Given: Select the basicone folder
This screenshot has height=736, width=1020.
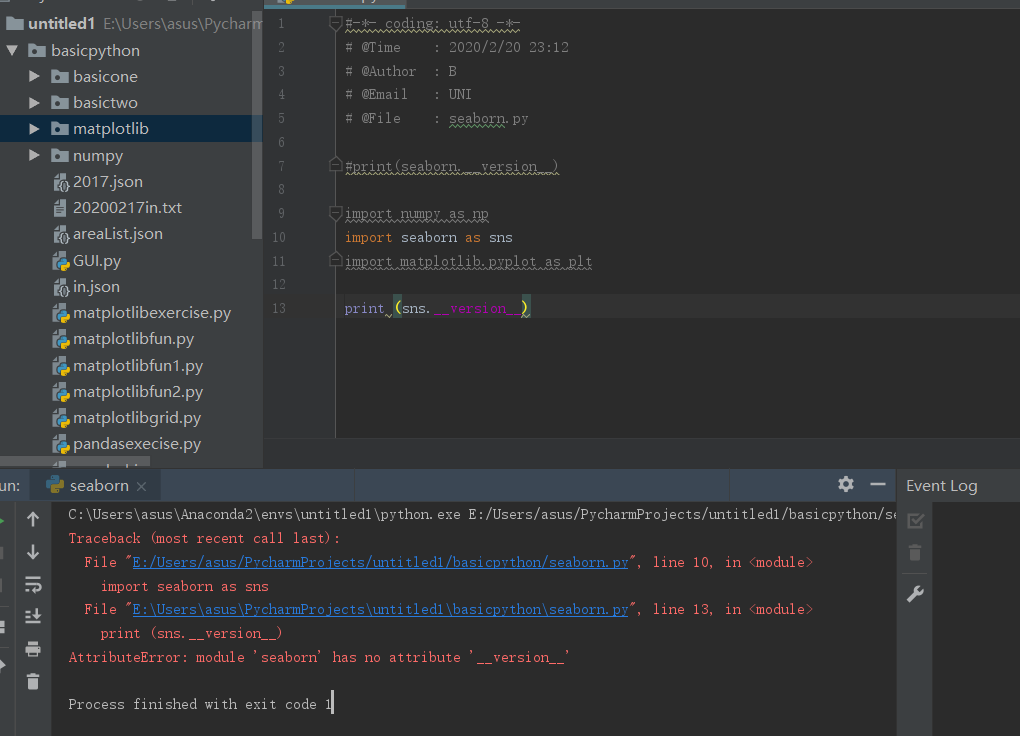Looking at the screenshot, I should (105, 77).
